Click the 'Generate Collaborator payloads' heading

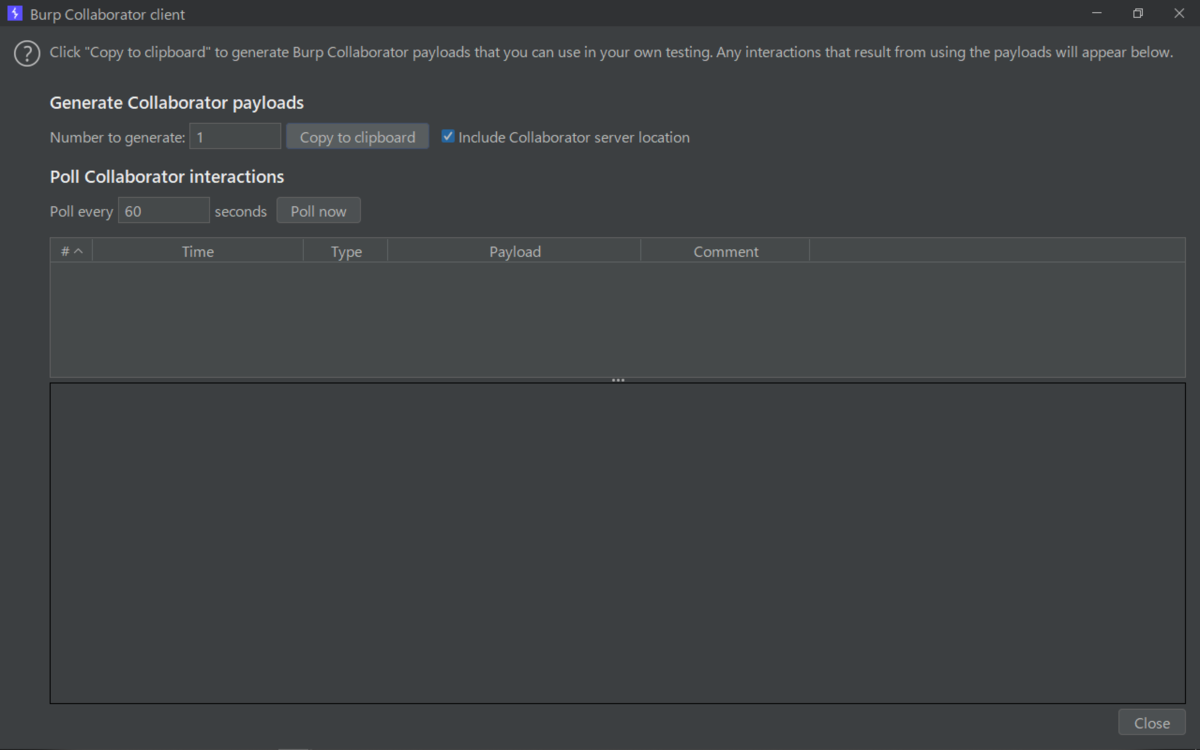(177, 103)
